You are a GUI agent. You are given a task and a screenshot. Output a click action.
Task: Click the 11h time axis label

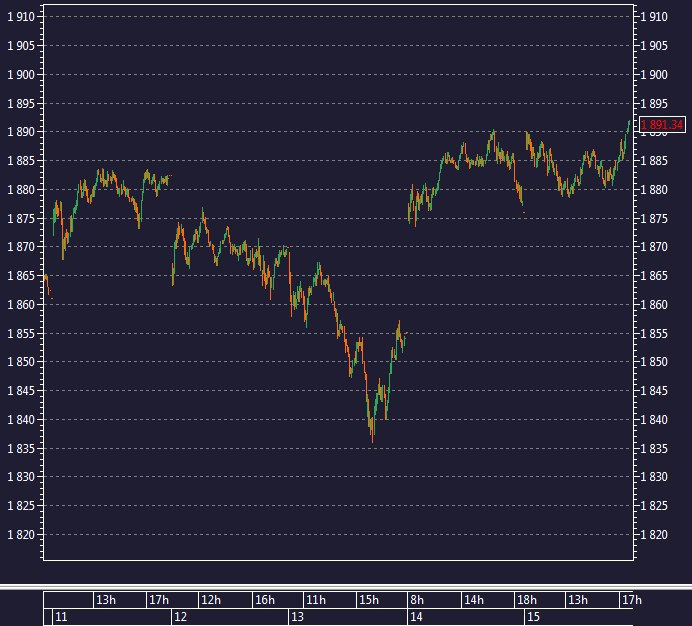[x=316, y=600]
